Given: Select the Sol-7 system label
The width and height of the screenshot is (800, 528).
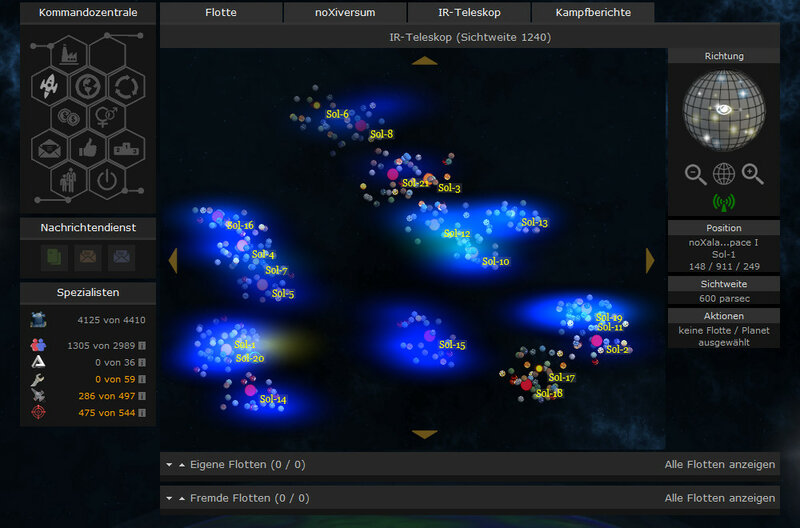Looking at the screenshot, I should [276, 270].
